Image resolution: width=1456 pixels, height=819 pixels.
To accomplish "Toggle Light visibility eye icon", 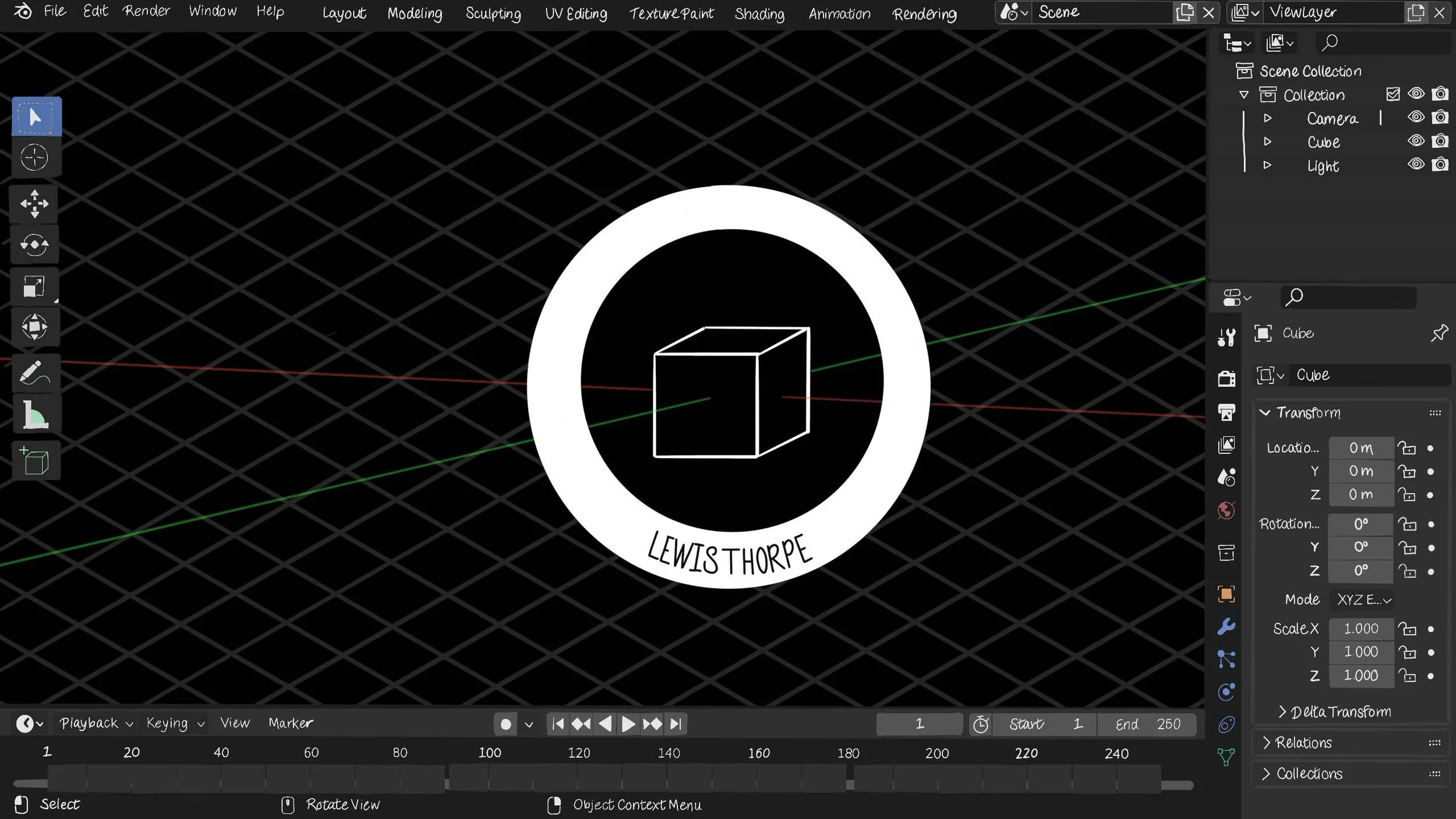I will pyautogui.click(x=1416, y=164).
